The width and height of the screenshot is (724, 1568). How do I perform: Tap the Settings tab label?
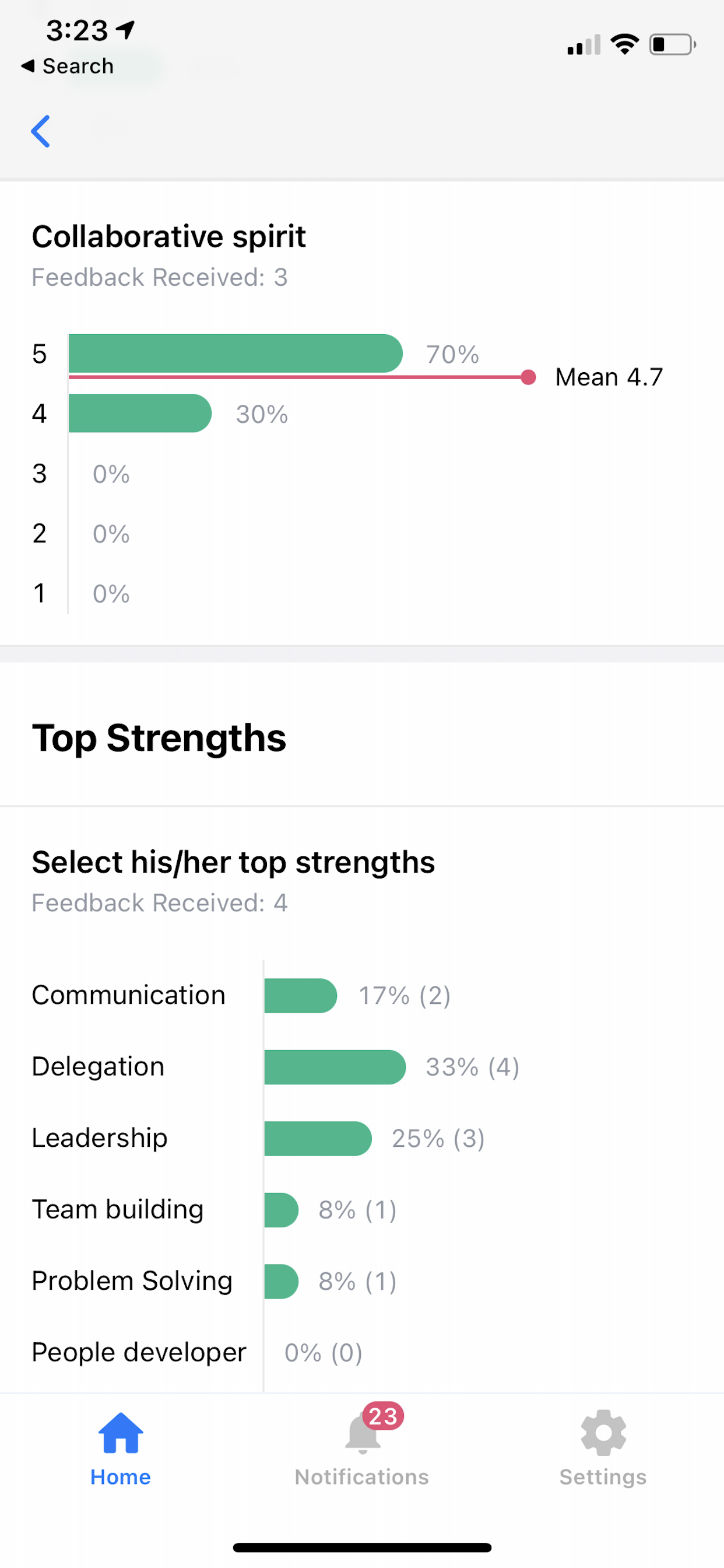click(x=603, y=1476)
